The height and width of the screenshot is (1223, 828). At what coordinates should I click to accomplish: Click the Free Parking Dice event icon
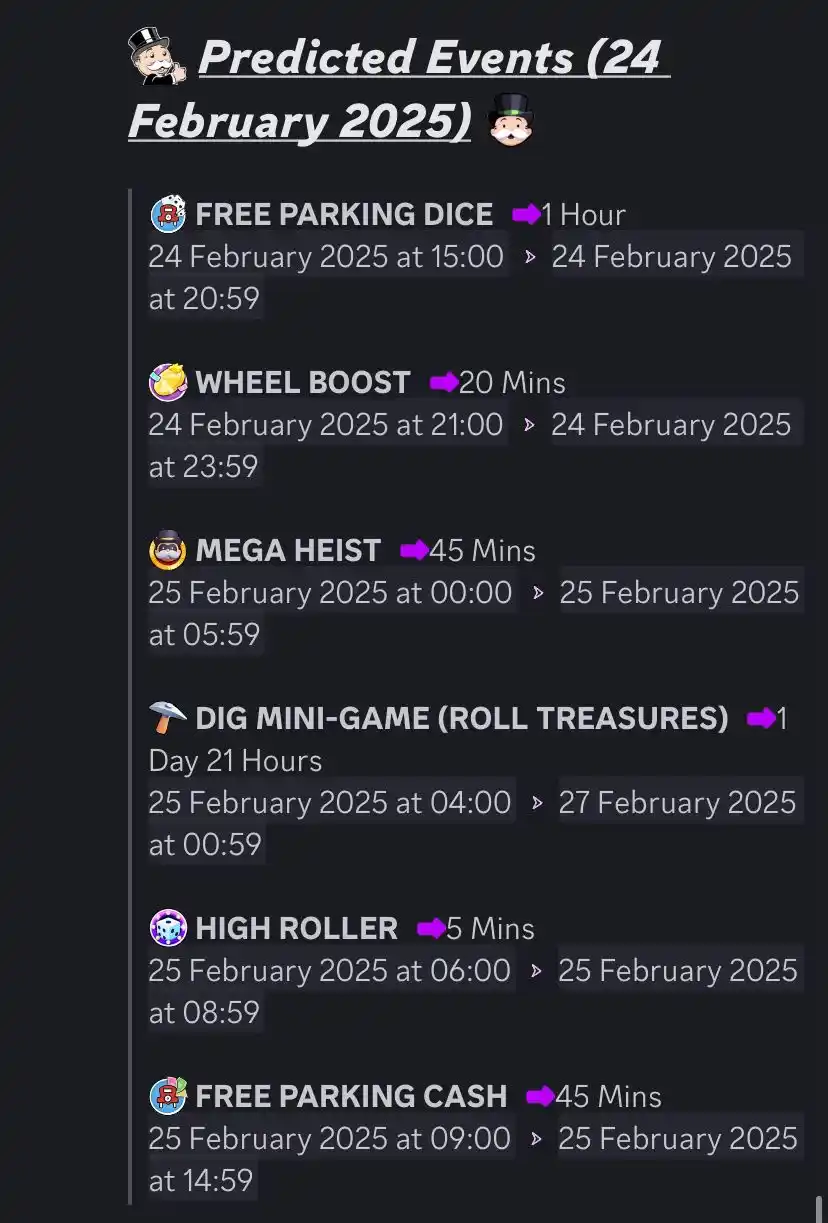pos(168,214)
